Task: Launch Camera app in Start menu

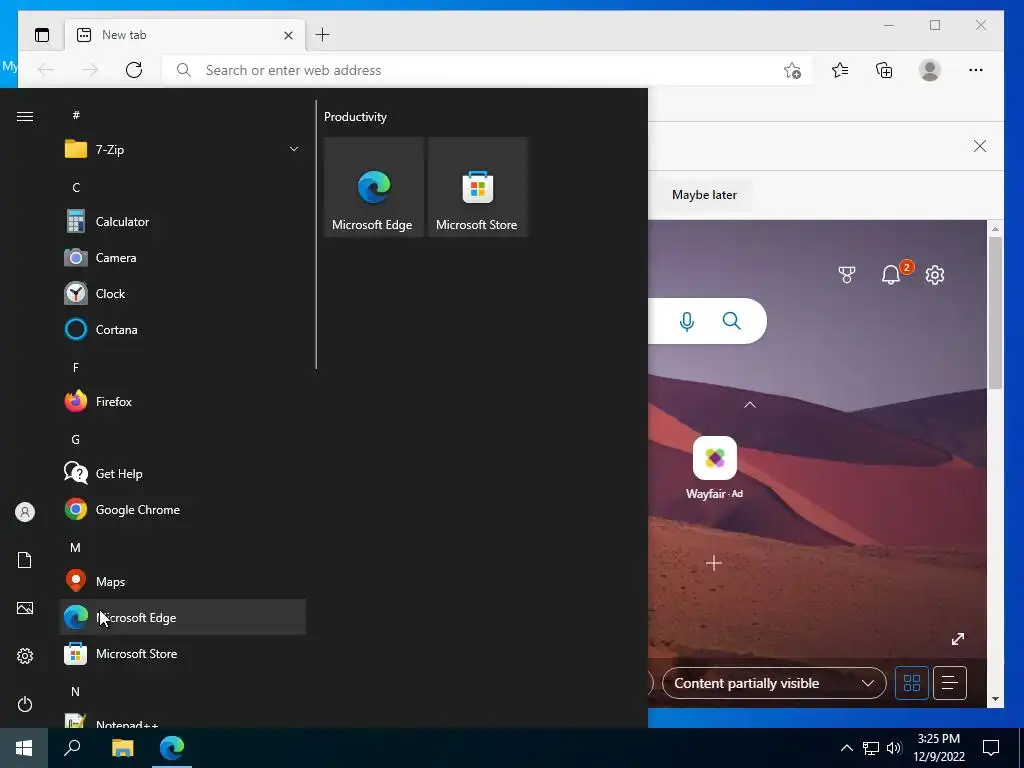Action: click(183, 257)
